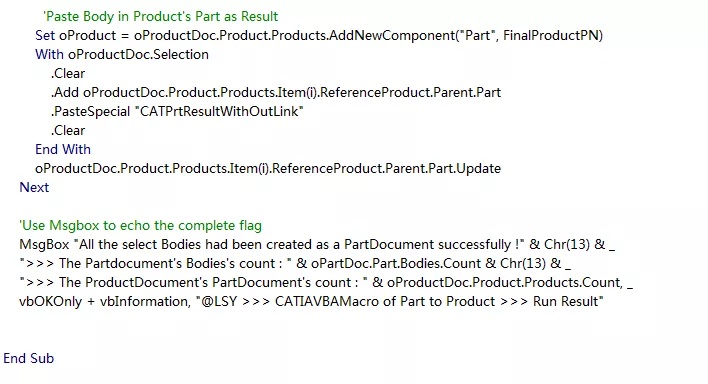
Task: Click the Set oProduct assignment line
Action: 319,35
